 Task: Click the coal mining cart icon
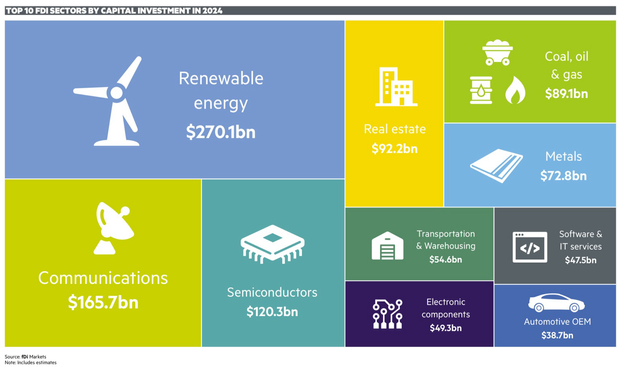point(497,52)
